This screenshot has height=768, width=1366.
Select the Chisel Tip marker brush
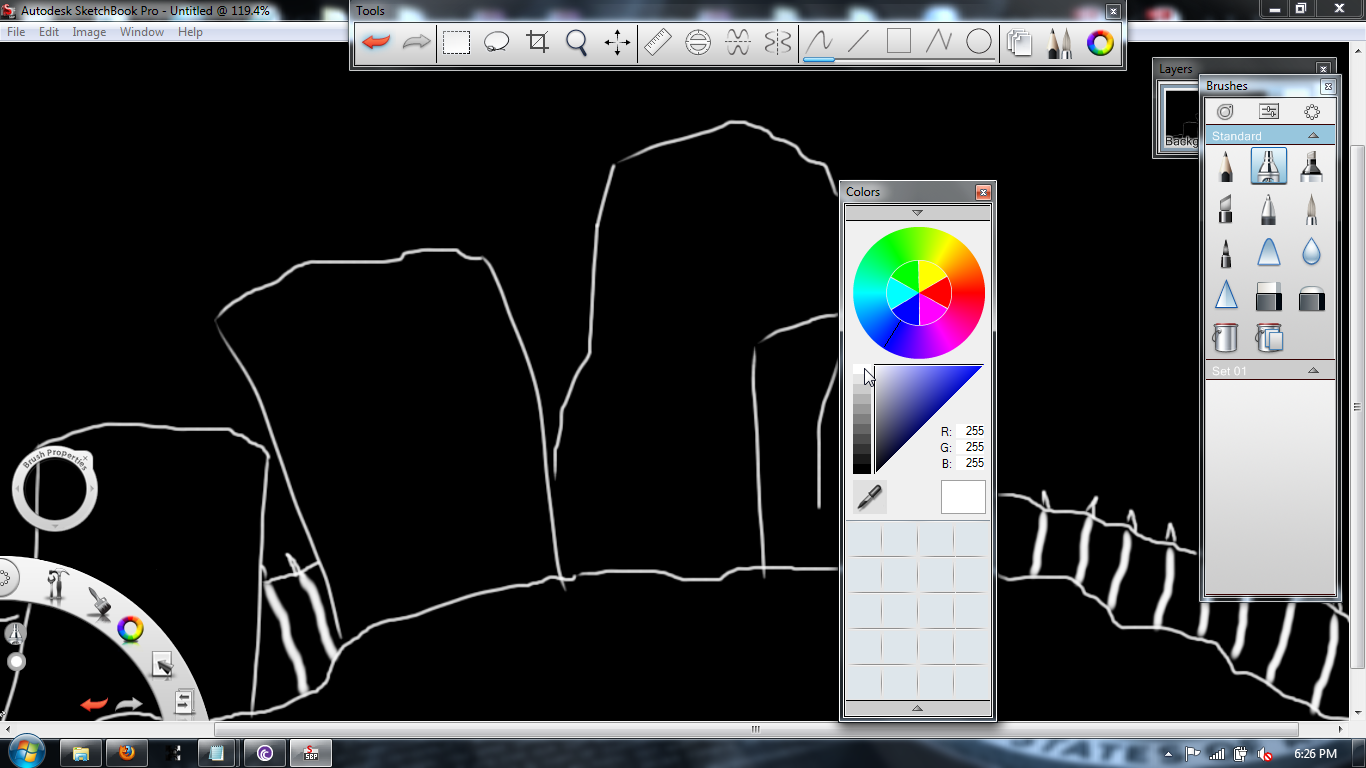(x=1226, y=209)
